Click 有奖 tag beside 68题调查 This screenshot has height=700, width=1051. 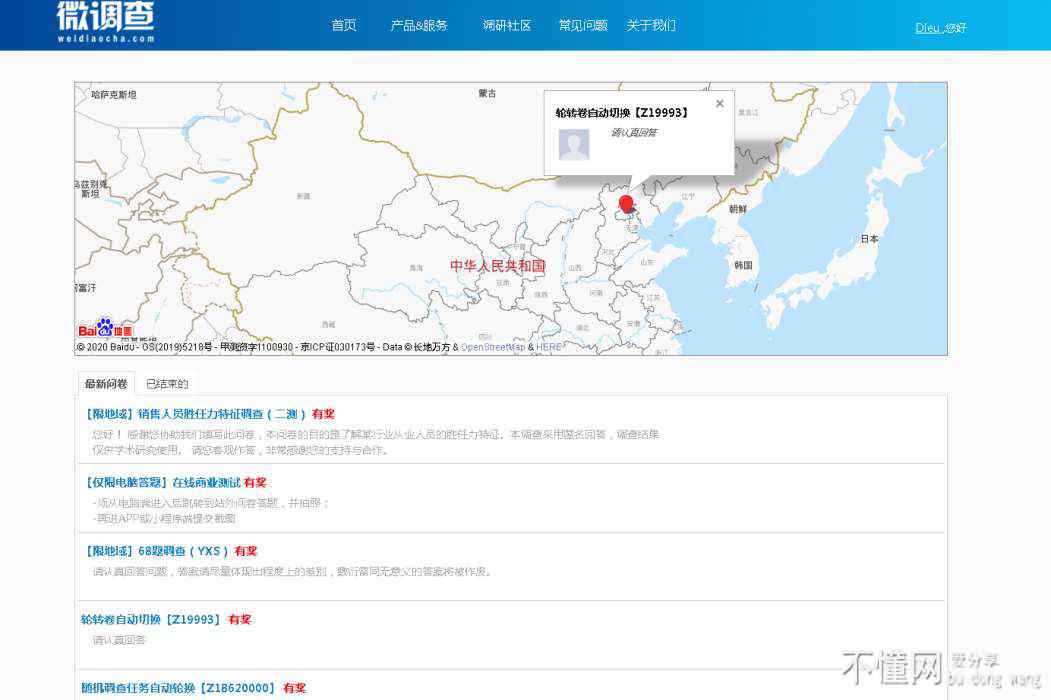point(246,551)
